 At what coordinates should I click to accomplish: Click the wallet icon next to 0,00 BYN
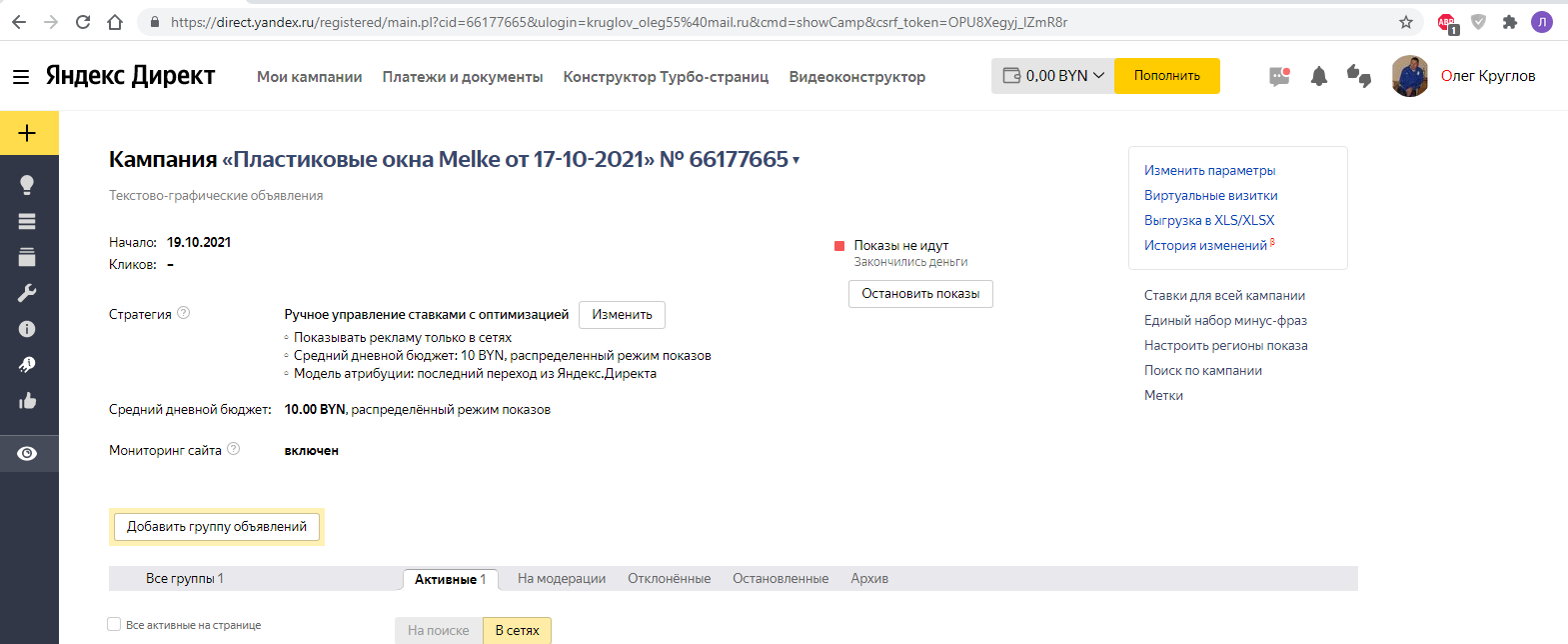[x=1011, y=76]
